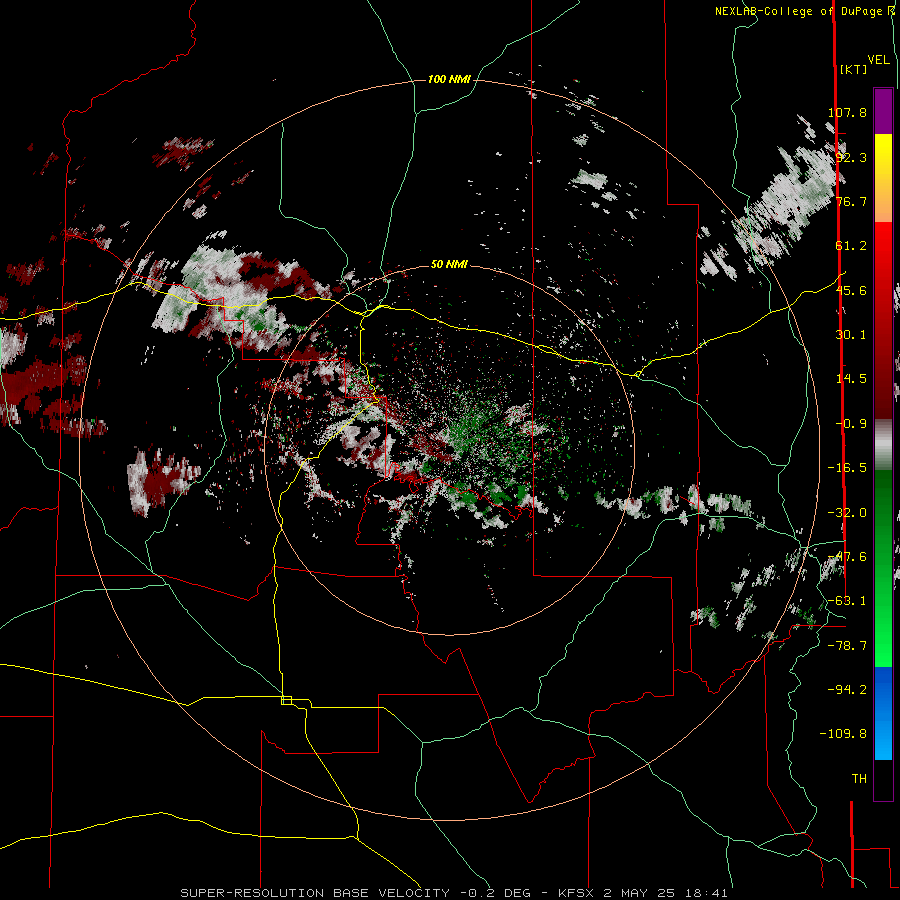Click the -16.5 velocity scale value
The image size is (900, 900).
click(847, 468)
